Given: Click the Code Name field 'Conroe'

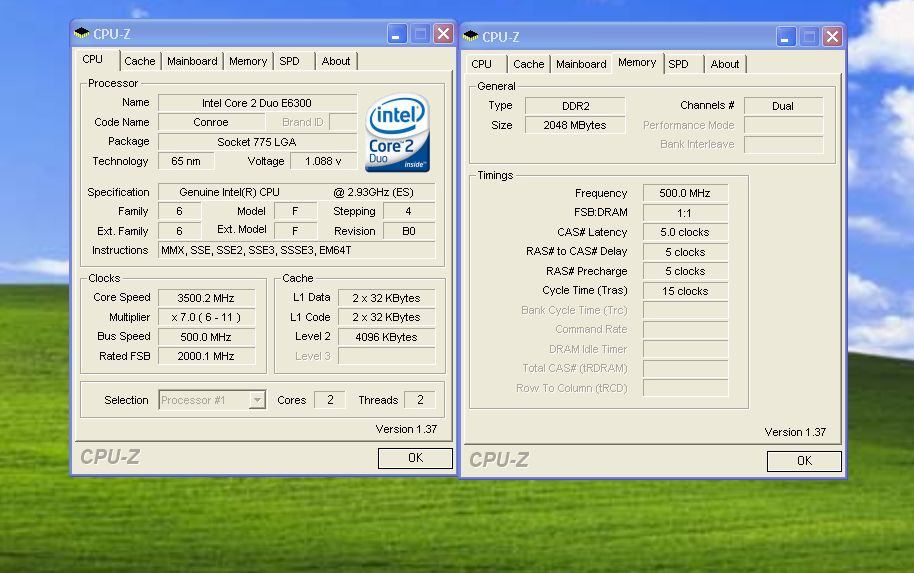Looking at the screenshot, I should click(211, 122).
